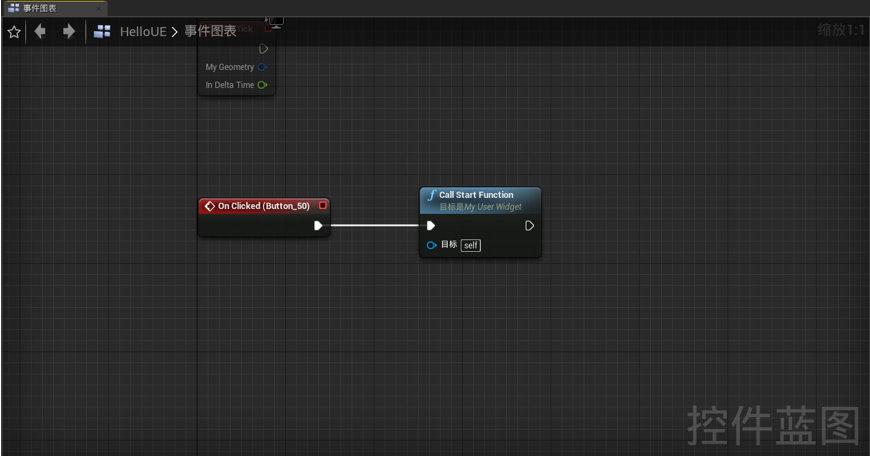870x457 pixels.
Task: Click the 事件图表 breadcrumb label
Action: pyautogui.click(x=210, y=31)
